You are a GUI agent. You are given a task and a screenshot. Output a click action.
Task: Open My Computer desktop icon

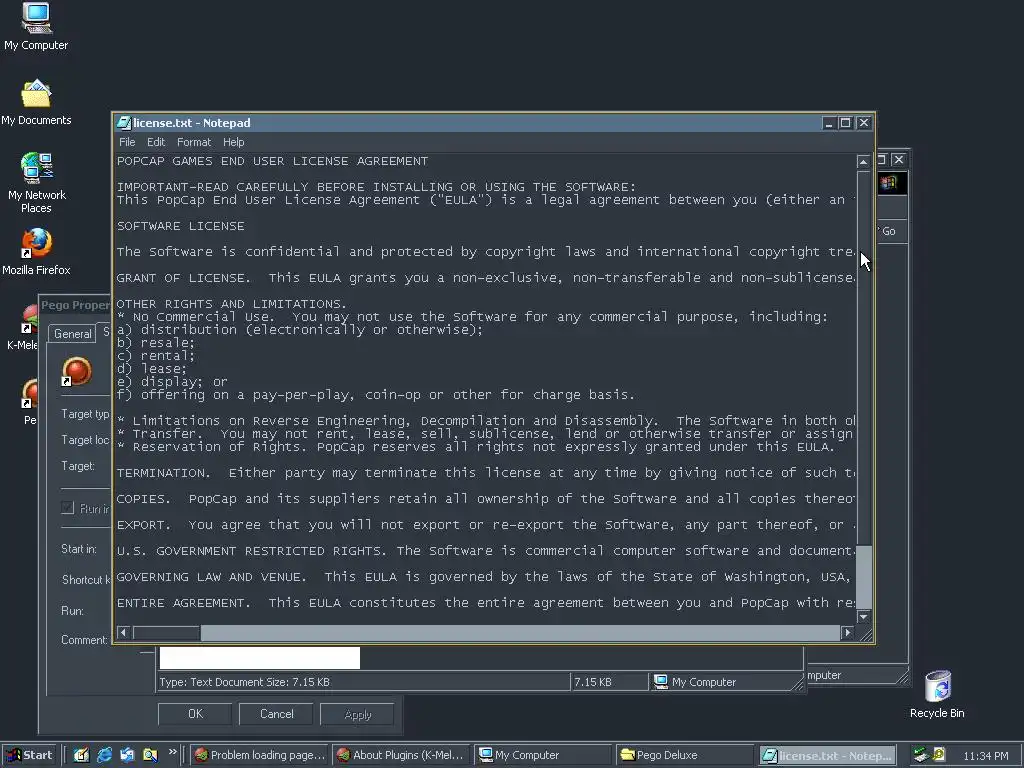point(36,26)
